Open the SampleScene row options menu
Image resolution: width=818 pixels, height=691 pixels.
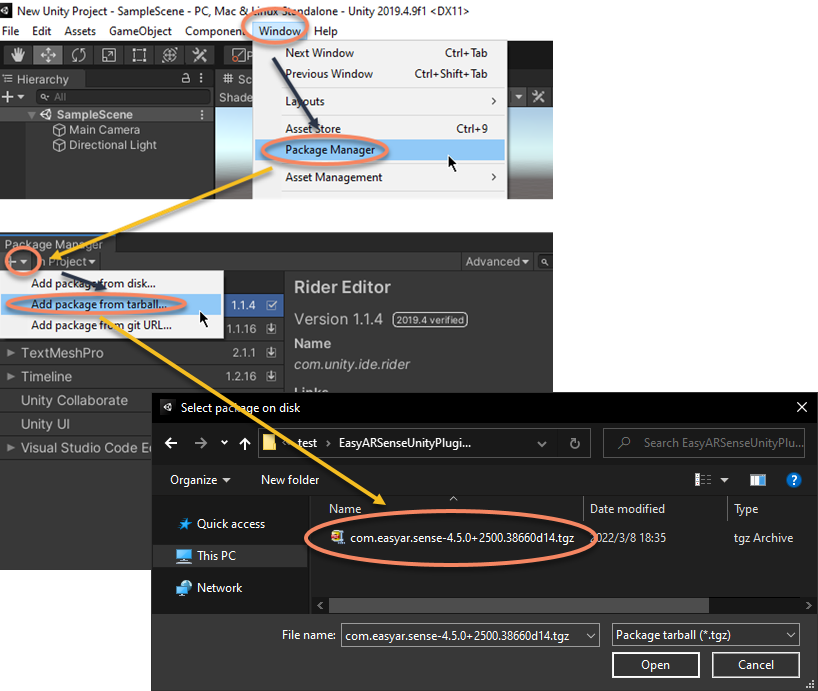click(202, 114)
